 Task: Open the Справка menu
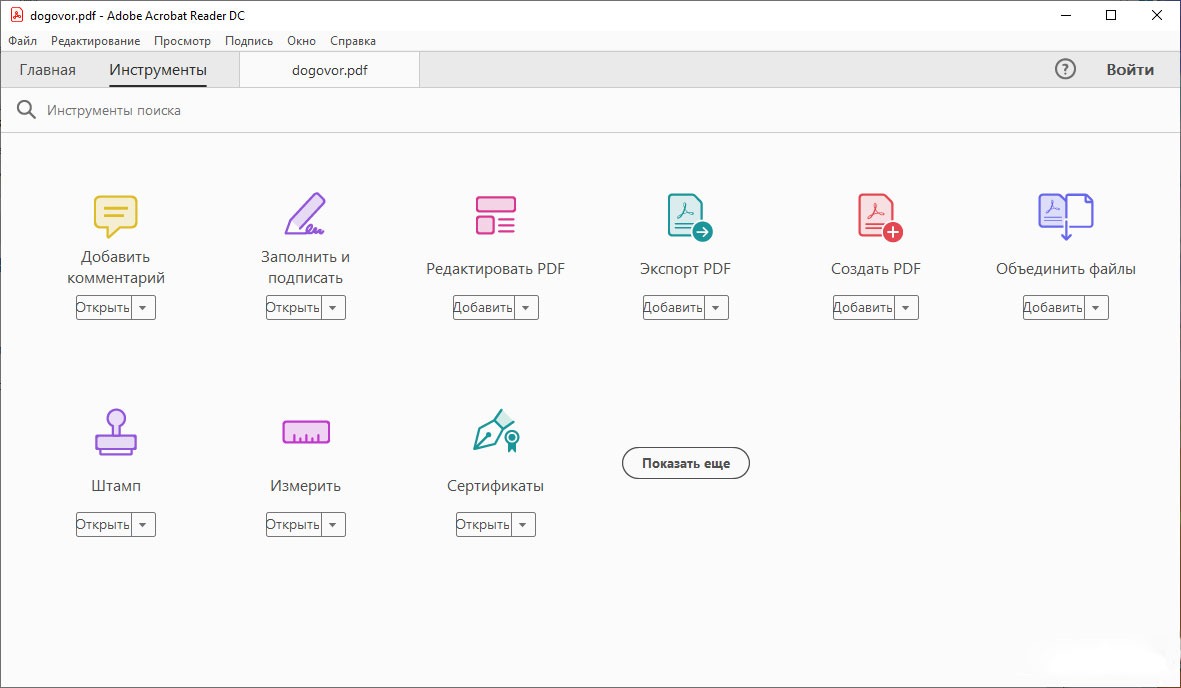pyautogui.click(x=353, y=41)
